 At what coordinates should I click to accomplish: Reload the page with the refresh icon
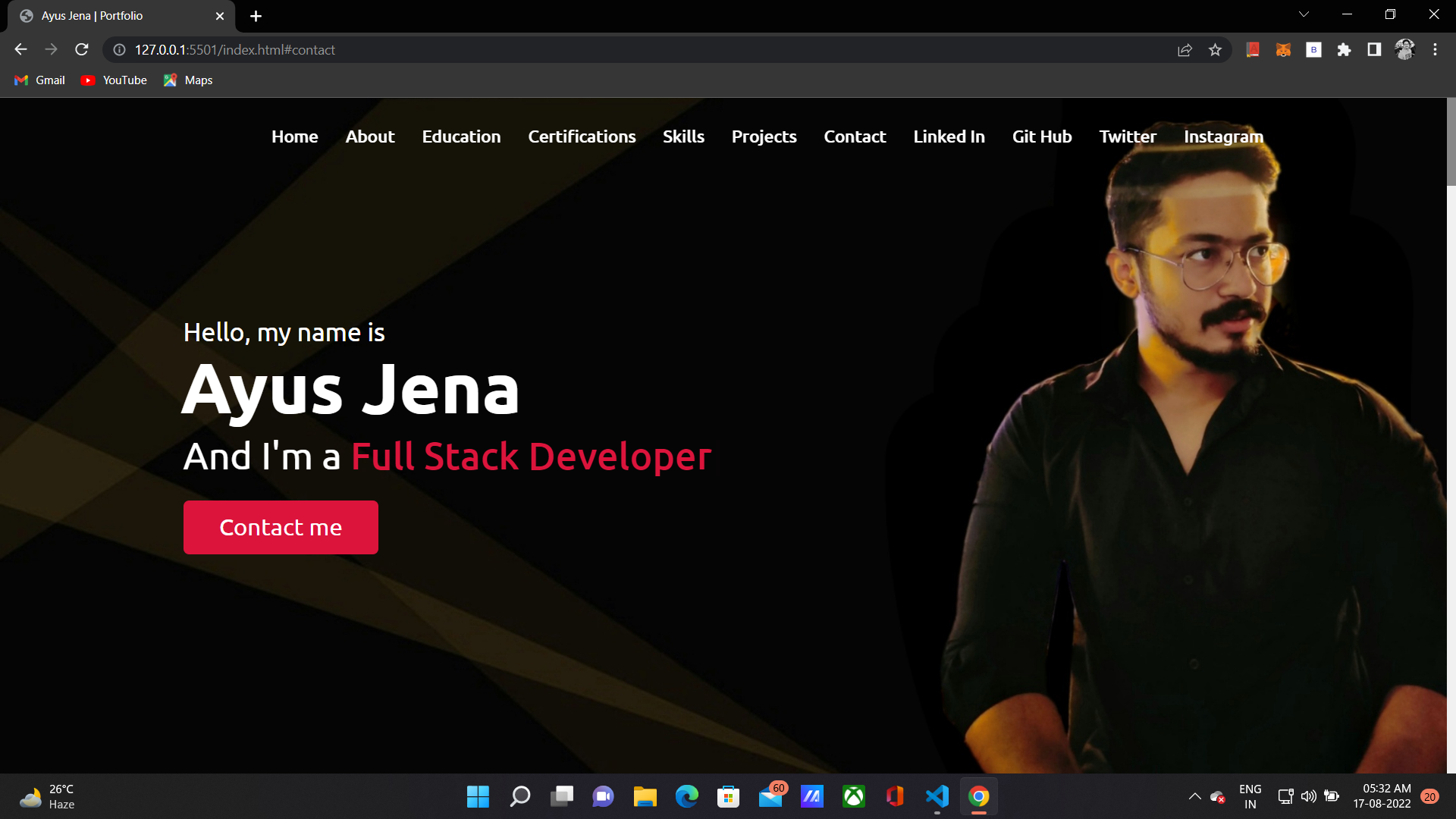pyautogui.click(x=82, y=49)
